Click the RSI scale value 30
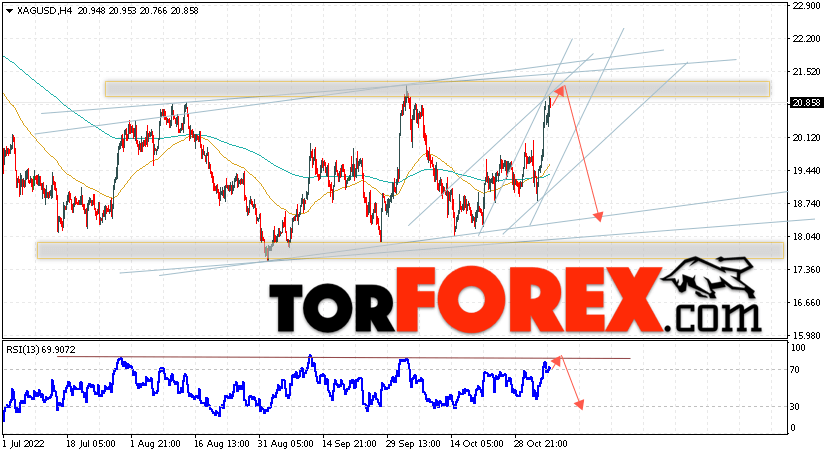The height and width of the screenshot is (455, 828). tap(795, 406)
